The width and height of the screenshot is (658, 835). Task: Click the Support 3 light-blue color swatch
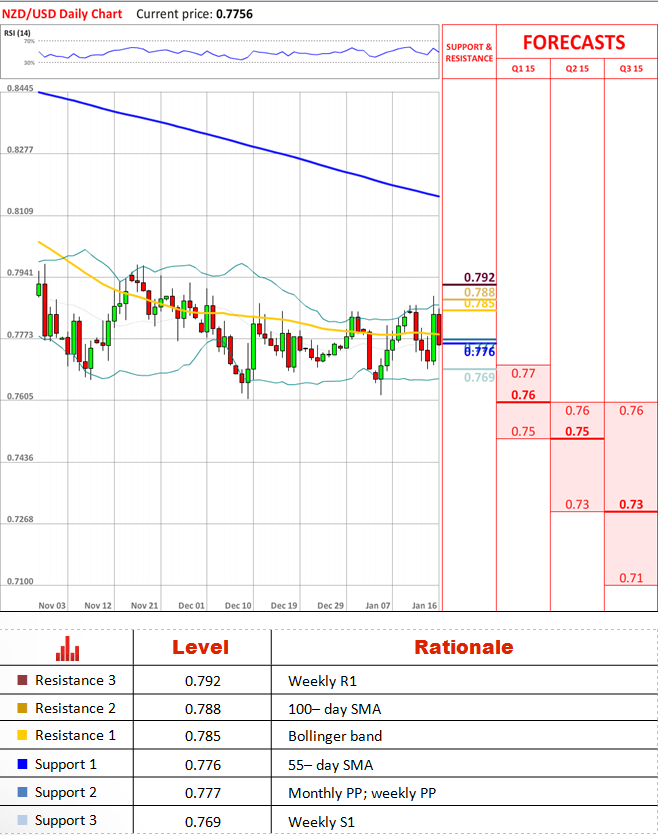pos(22,820)
